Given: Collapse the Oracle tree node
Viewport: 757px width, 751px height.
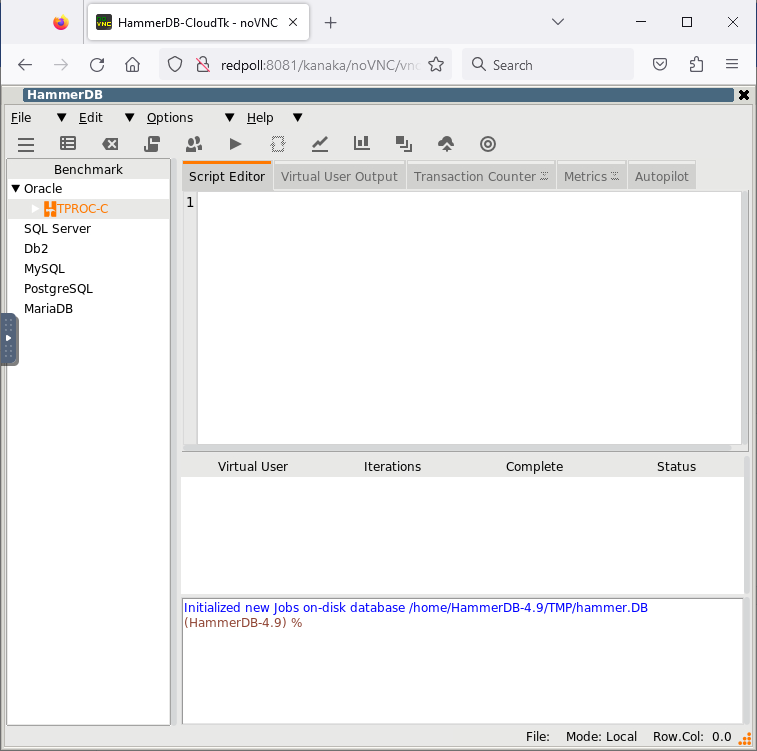Looking at the screenshot, I should (x=15, y=189).
